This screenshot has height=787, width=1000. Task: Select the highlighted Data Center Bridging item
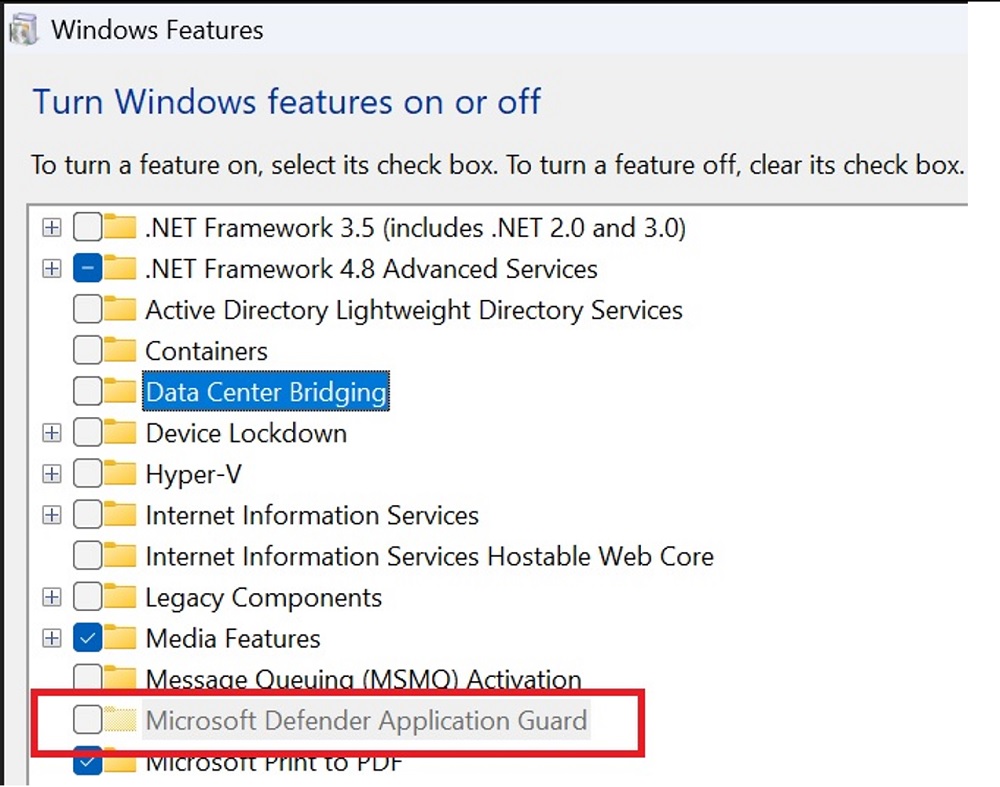[x=265, y=391]
